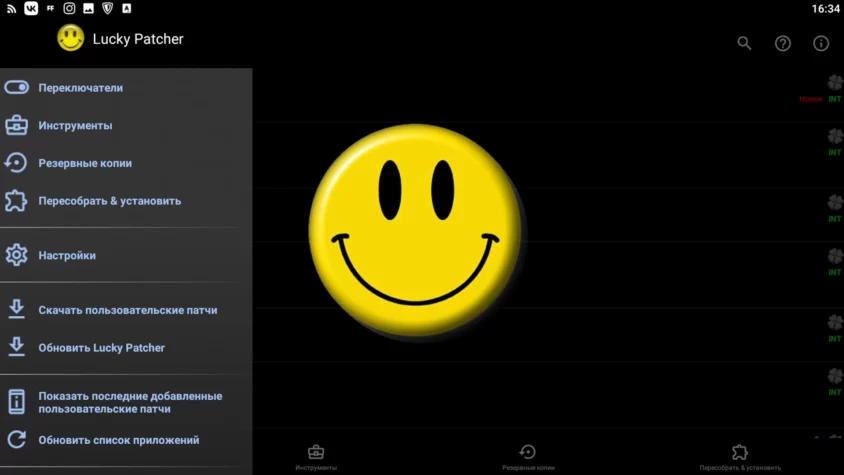Click the gear icon beside Настройки
844x475 pixels.
coord(16,255)
